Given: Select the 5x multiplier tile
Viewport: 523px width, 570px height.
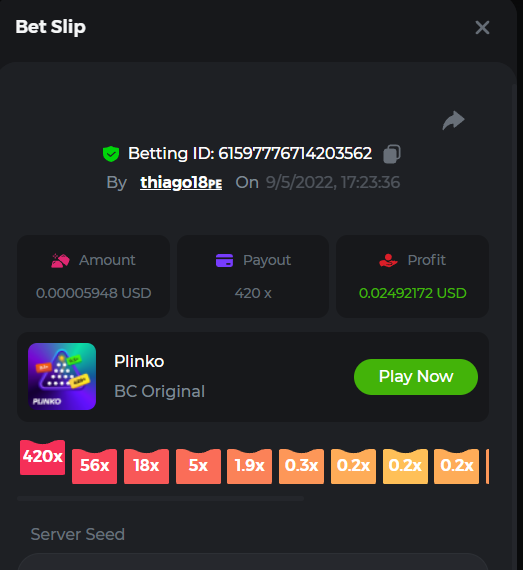Looking at the screenshot, I should 198,466.
